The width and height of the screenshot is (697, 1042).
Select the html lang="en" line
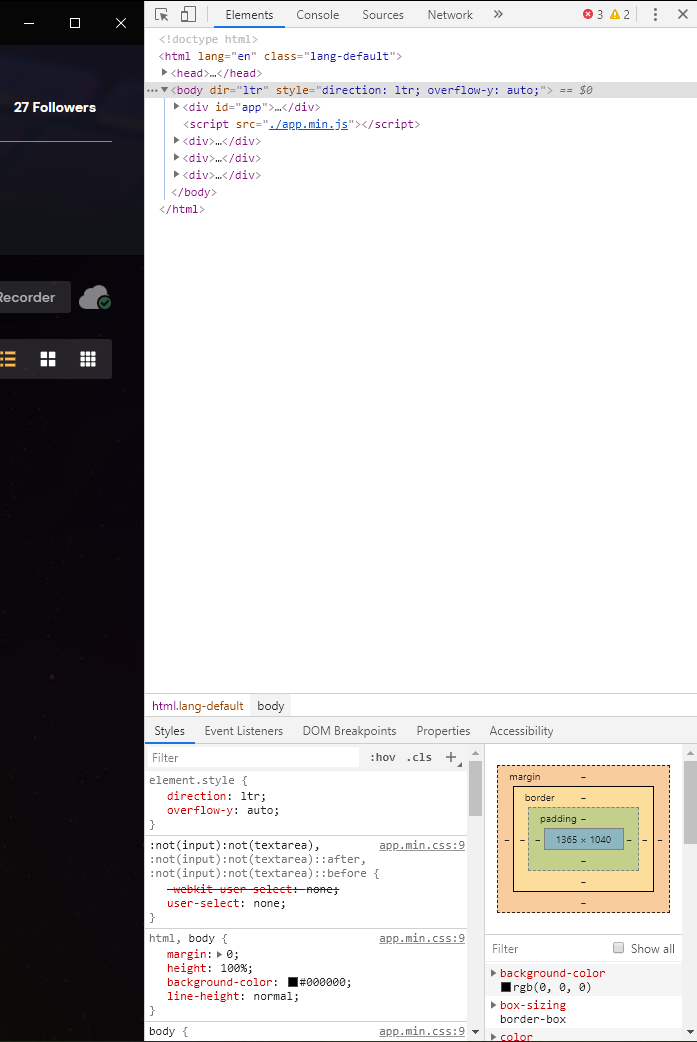click(280, 56)
